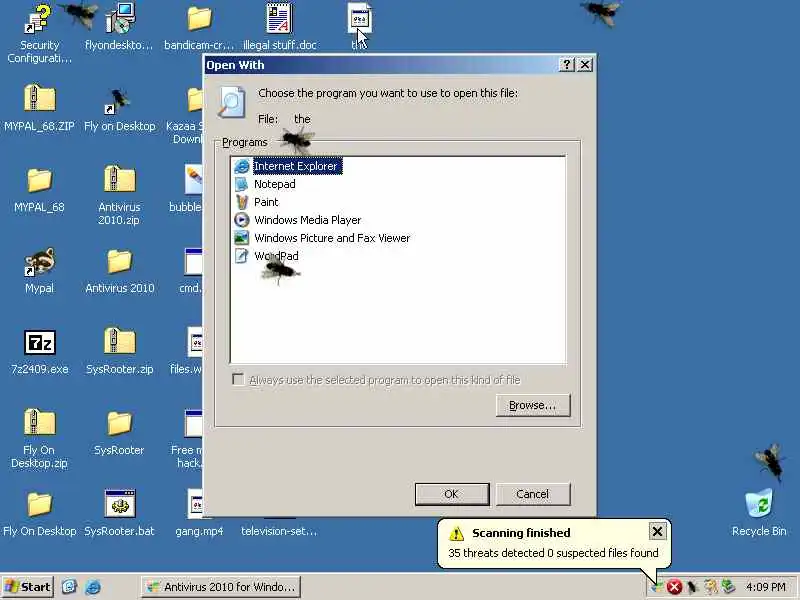The width and height of the screenshot is (800, 600).
Task: Select the Fly On Desktop folder
Action: (39, 514)
